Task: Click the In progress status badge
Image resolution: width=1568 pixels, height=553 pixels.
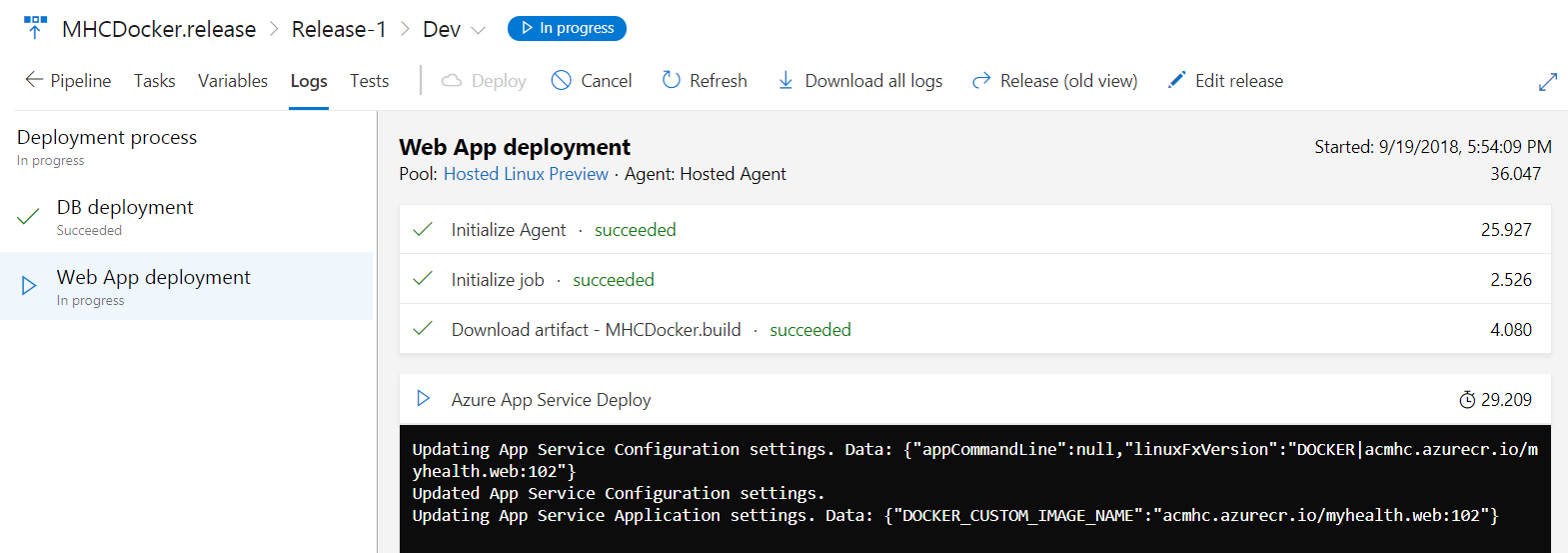Action: tap(567, 28)
